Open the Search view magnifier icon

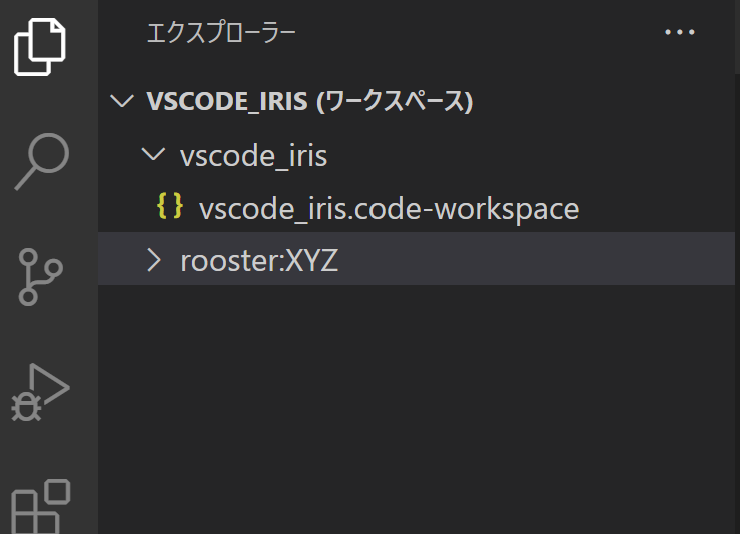tap(42, 160)
